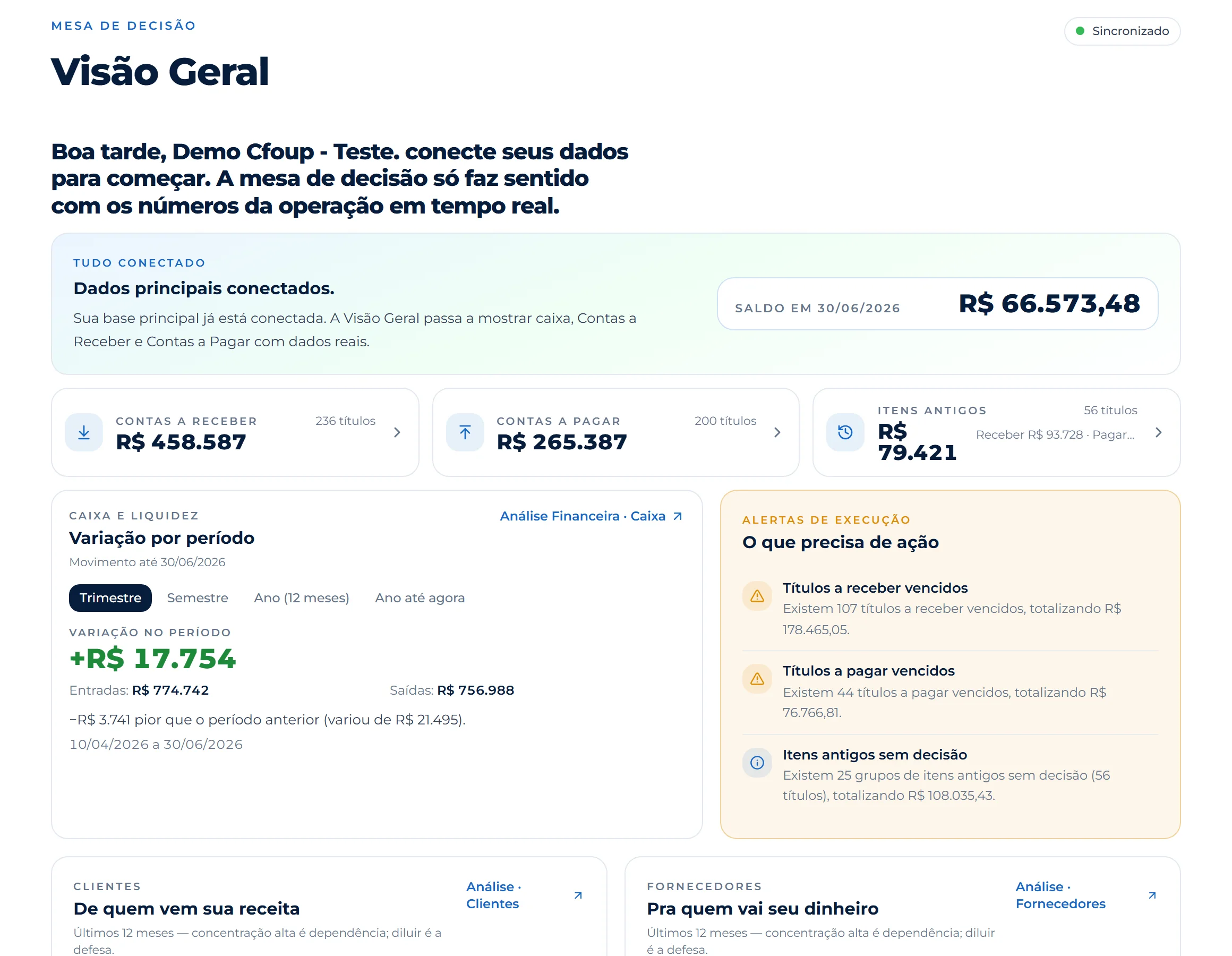
Task: Select the Trimestre period tab
Action: (x=110, y=597)
